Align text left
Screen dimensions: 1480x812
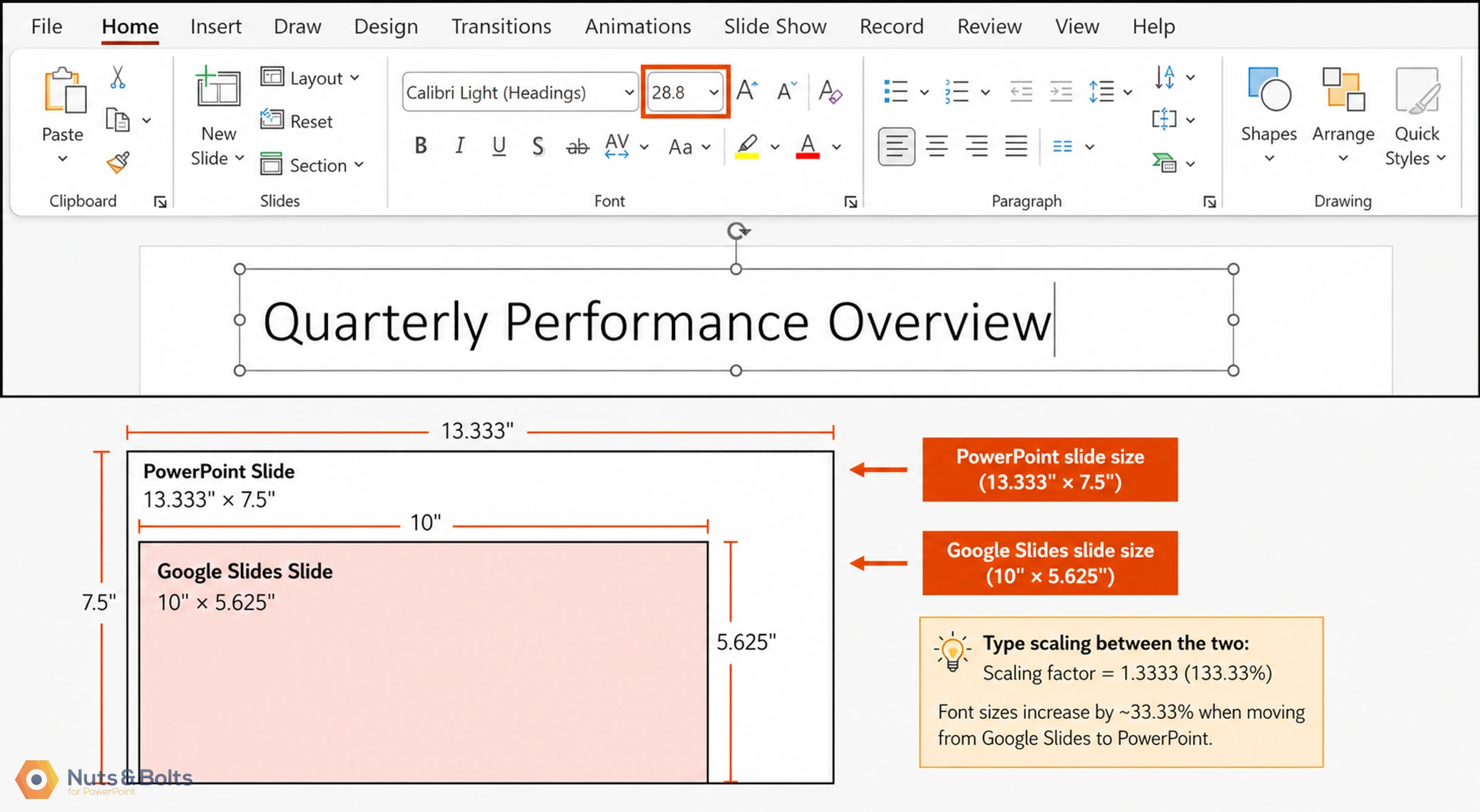896,147
